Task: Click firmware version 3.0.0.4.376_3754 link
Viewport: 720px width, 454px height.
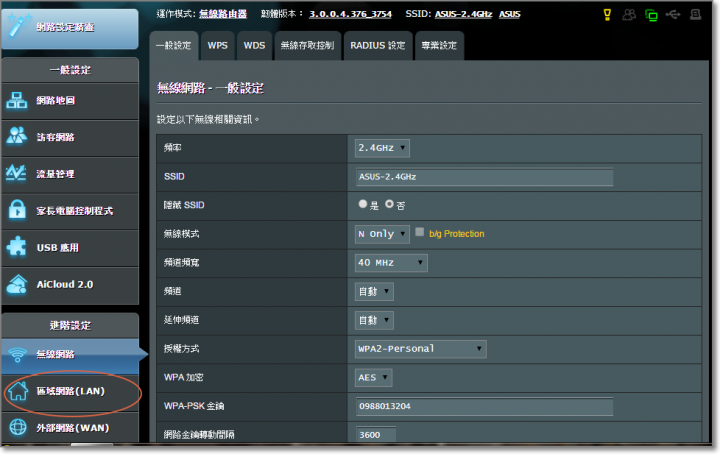Action: coord(350,14)
